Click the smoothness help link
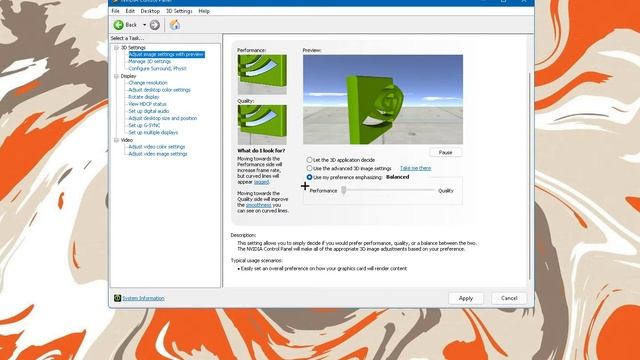 (258, 205)
